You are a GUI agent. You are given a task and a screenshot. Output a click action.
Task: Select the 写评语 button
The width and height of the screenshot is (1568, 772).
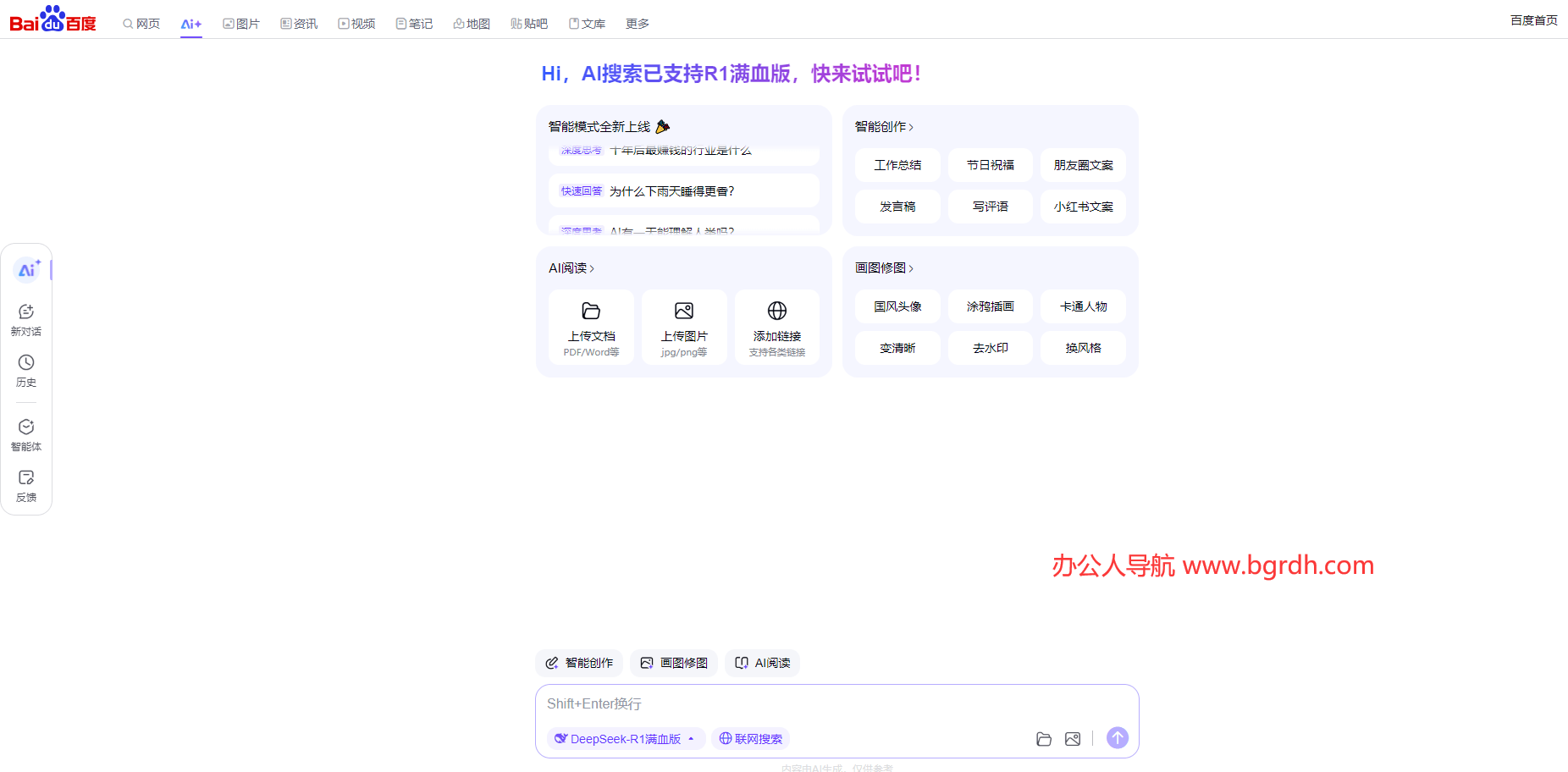[x=991, y=207]
